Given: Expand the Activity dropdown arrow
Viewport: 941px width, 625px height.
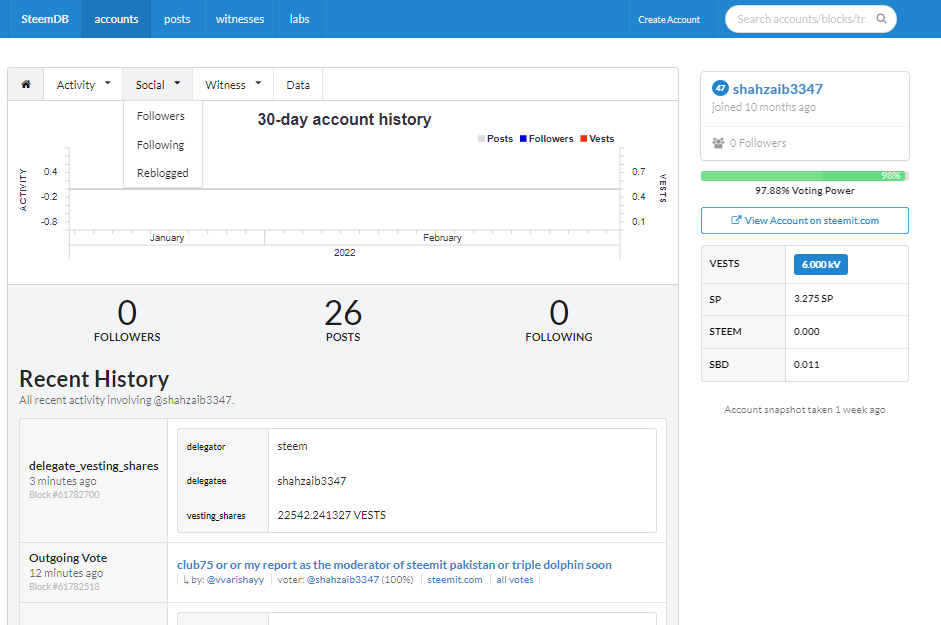Looking at the screenshot, I should [107, 83].
